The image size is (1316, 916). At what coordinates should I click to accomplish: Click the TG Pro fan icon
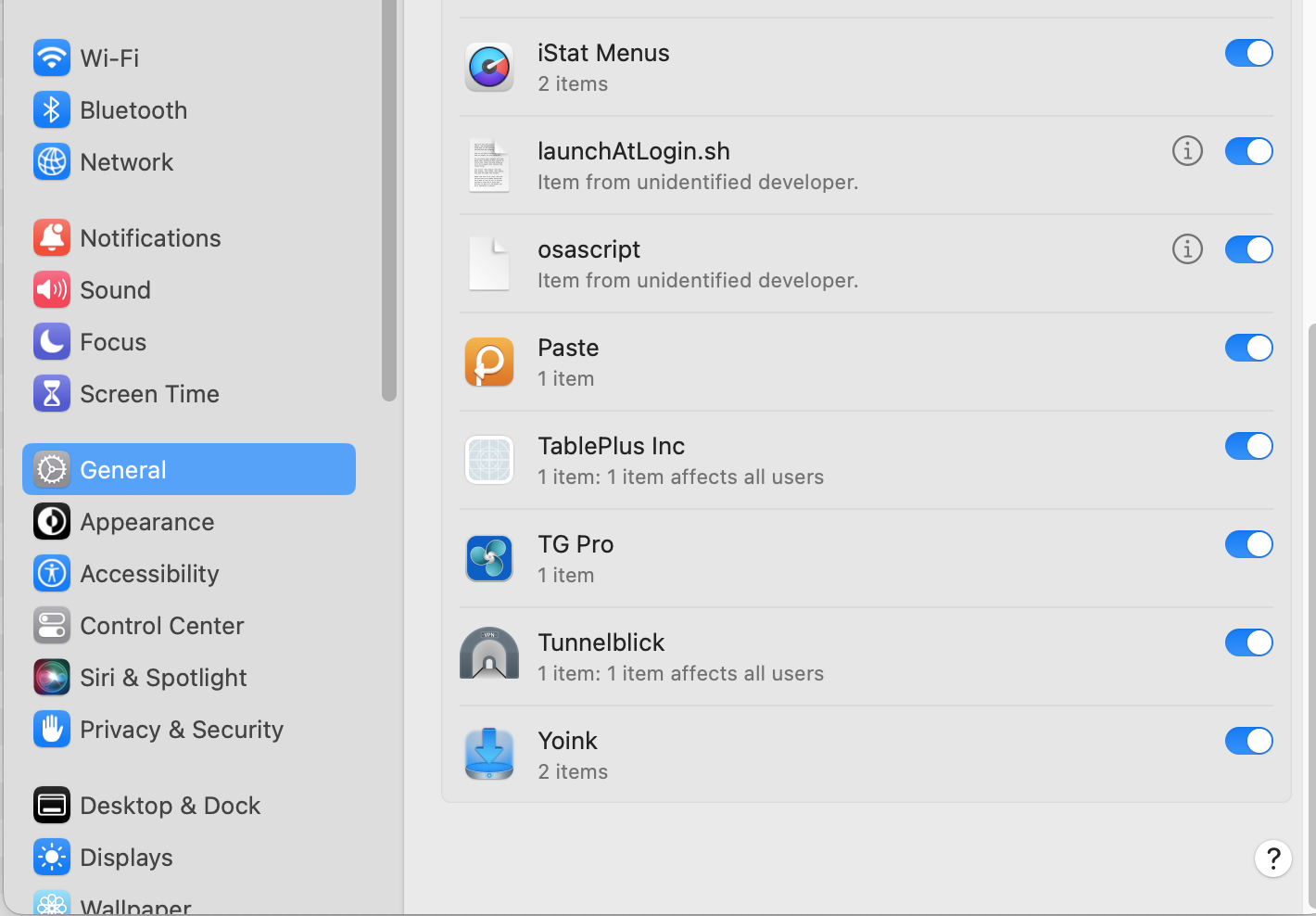pos(489,558)
